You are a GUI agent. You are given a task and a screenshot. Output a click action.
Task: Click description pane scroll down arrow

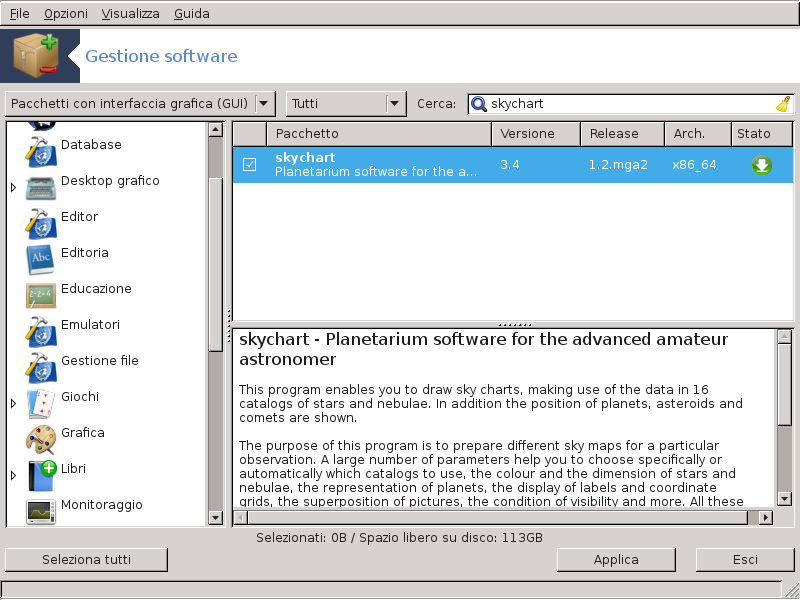click(784, 498)
